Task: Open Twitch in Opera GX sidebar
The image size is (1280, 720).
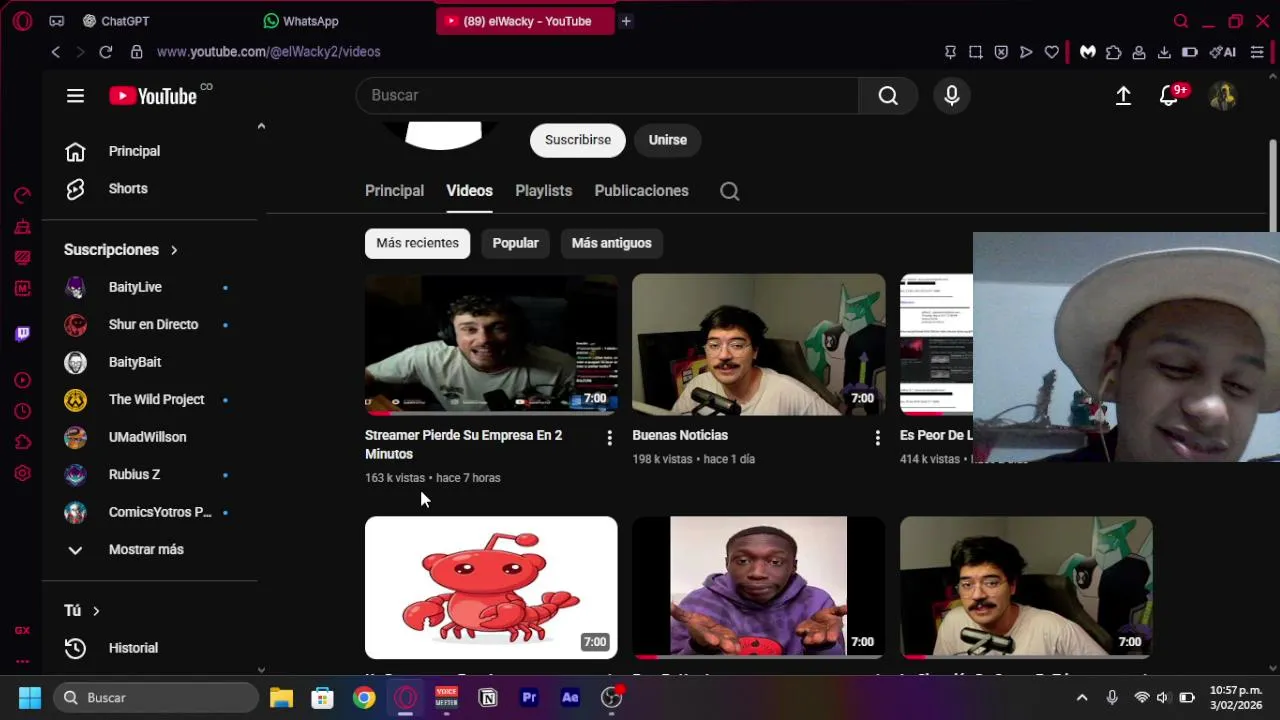Action: tap(22, 333)
